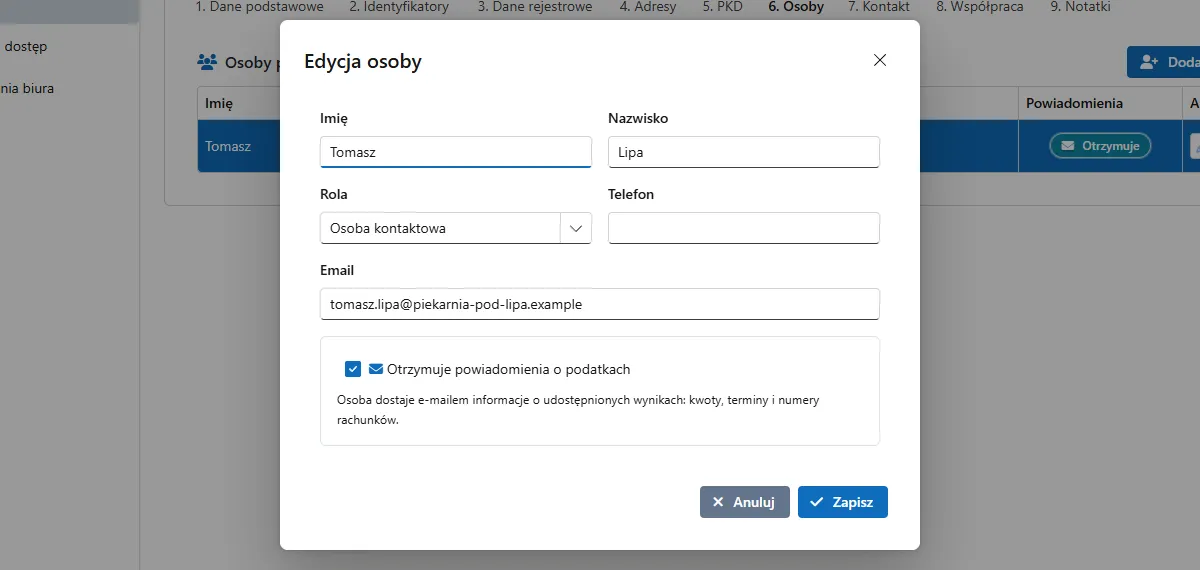Open the 8. Współpraca tab
1200x570 pixels.
[981, 7]
